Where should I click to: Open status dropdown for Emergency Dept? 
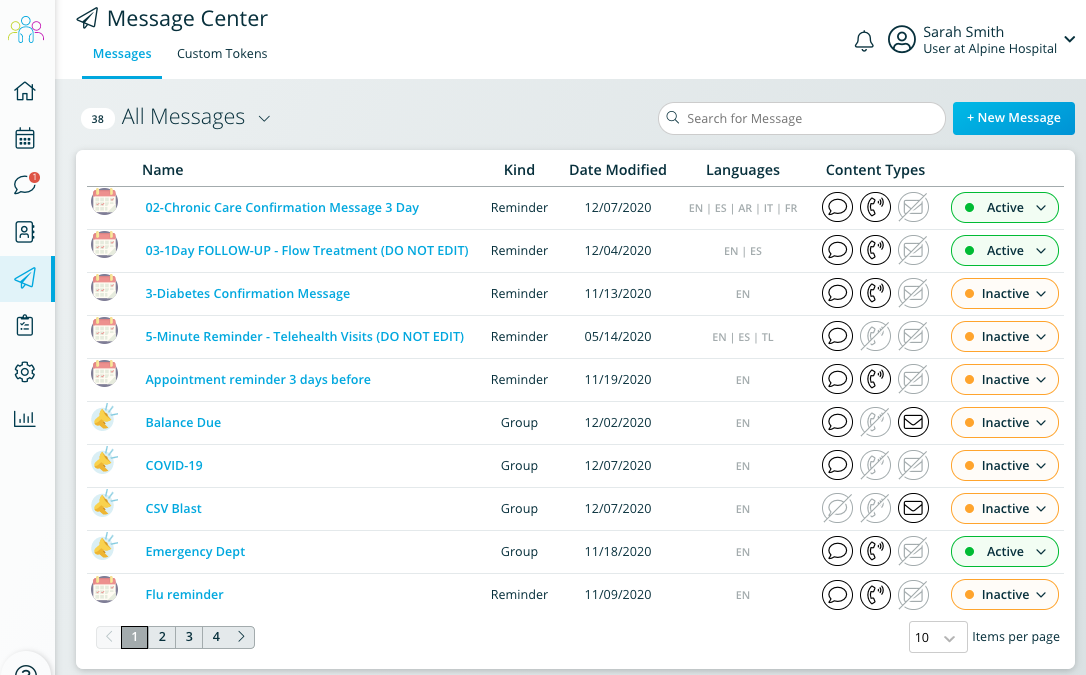click(1005, 552)
